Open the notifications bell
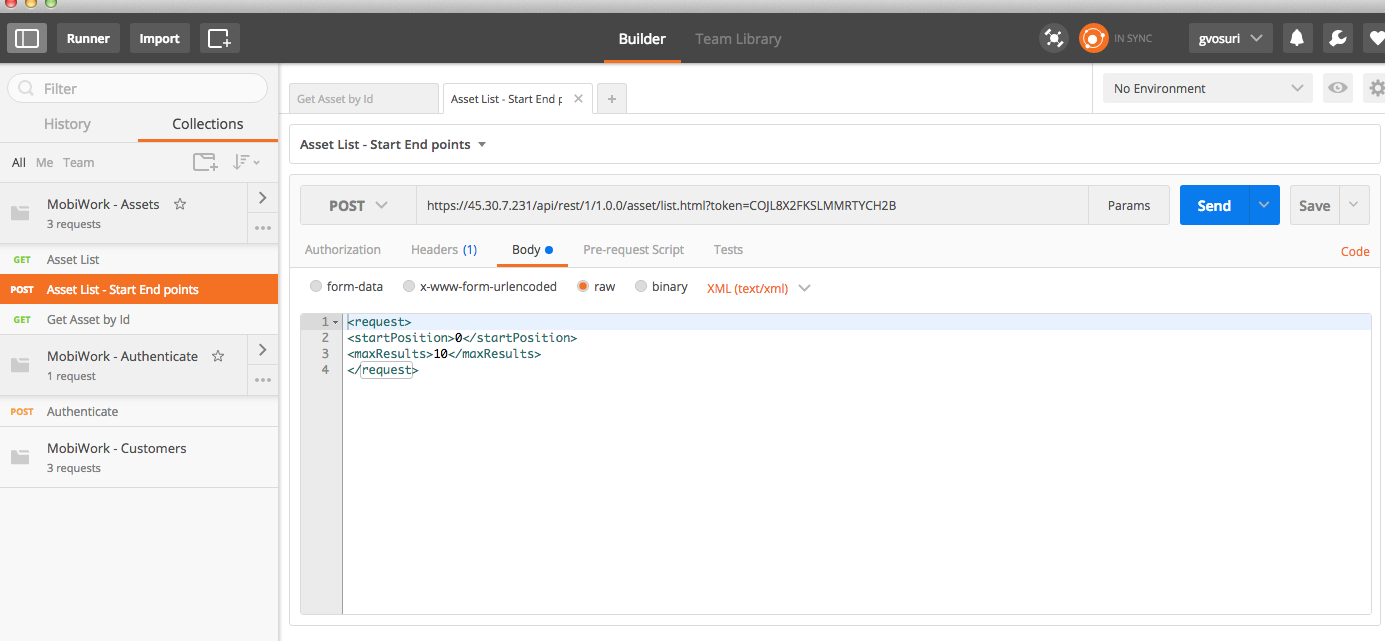The width and height of the screenshot is (1385, 641). pos(1297,39)
